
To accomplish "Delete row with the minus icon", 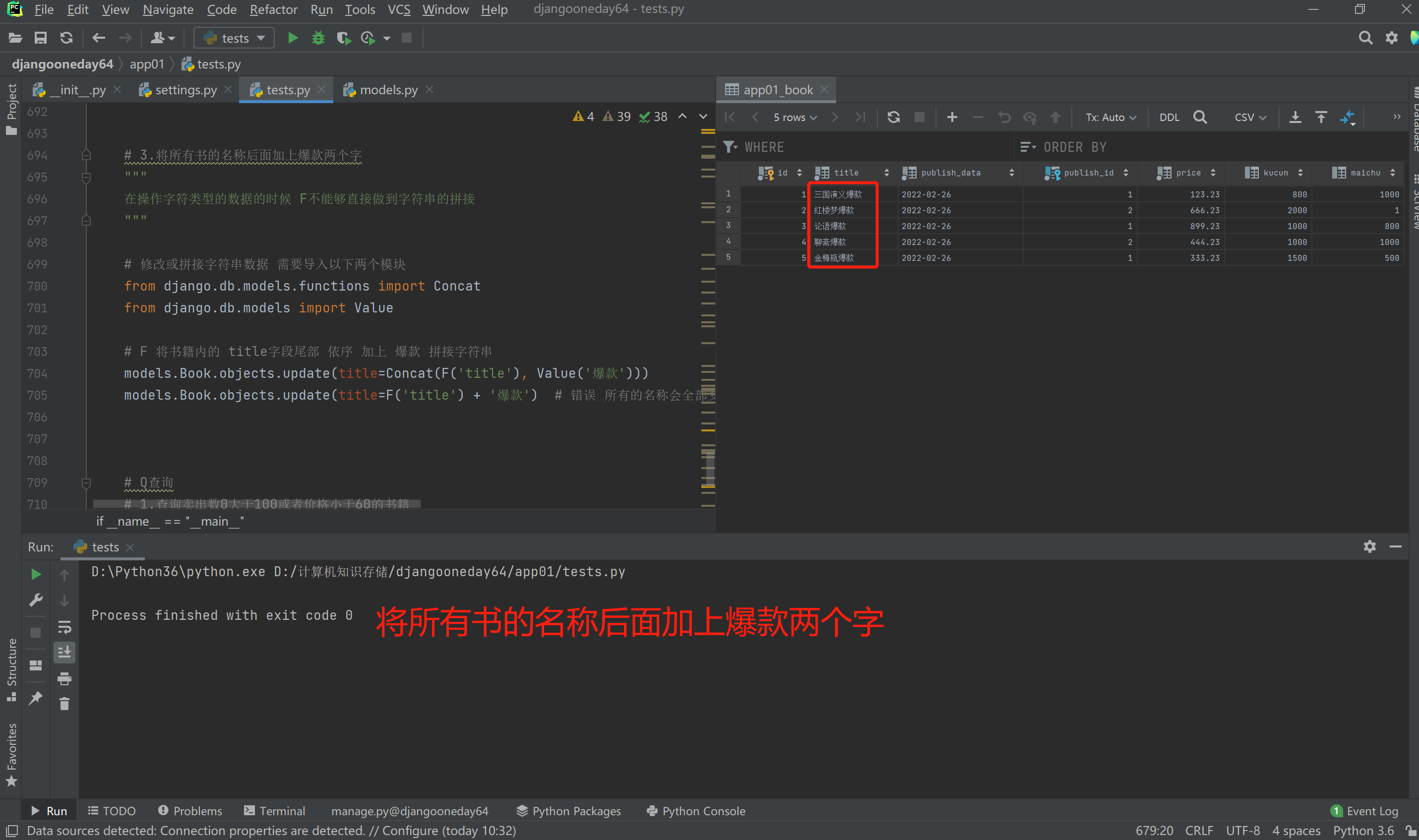I will (x=978, y=117).
